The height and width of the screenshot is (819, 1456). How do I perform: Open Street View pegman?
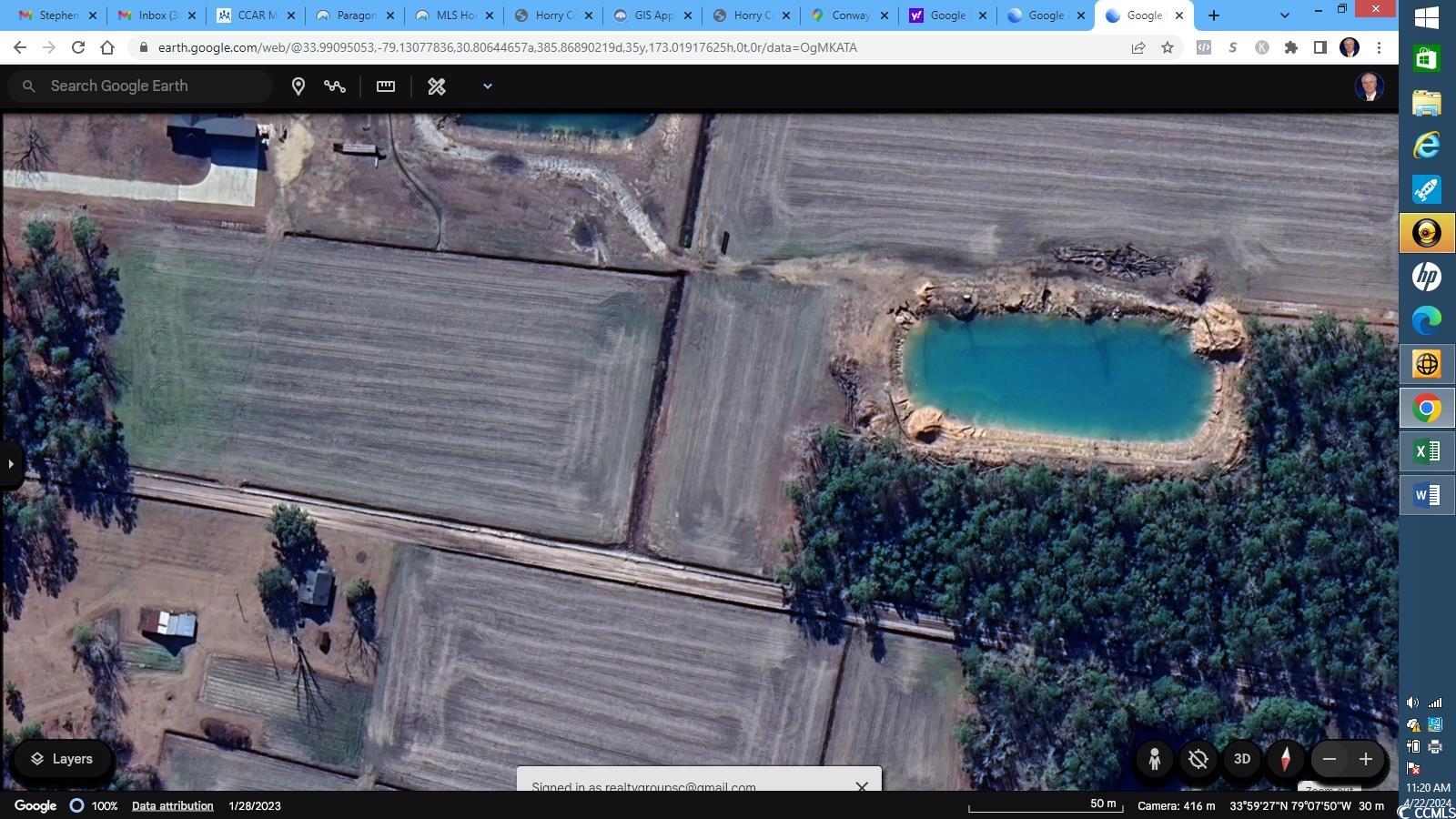(x=1154, y=759)
